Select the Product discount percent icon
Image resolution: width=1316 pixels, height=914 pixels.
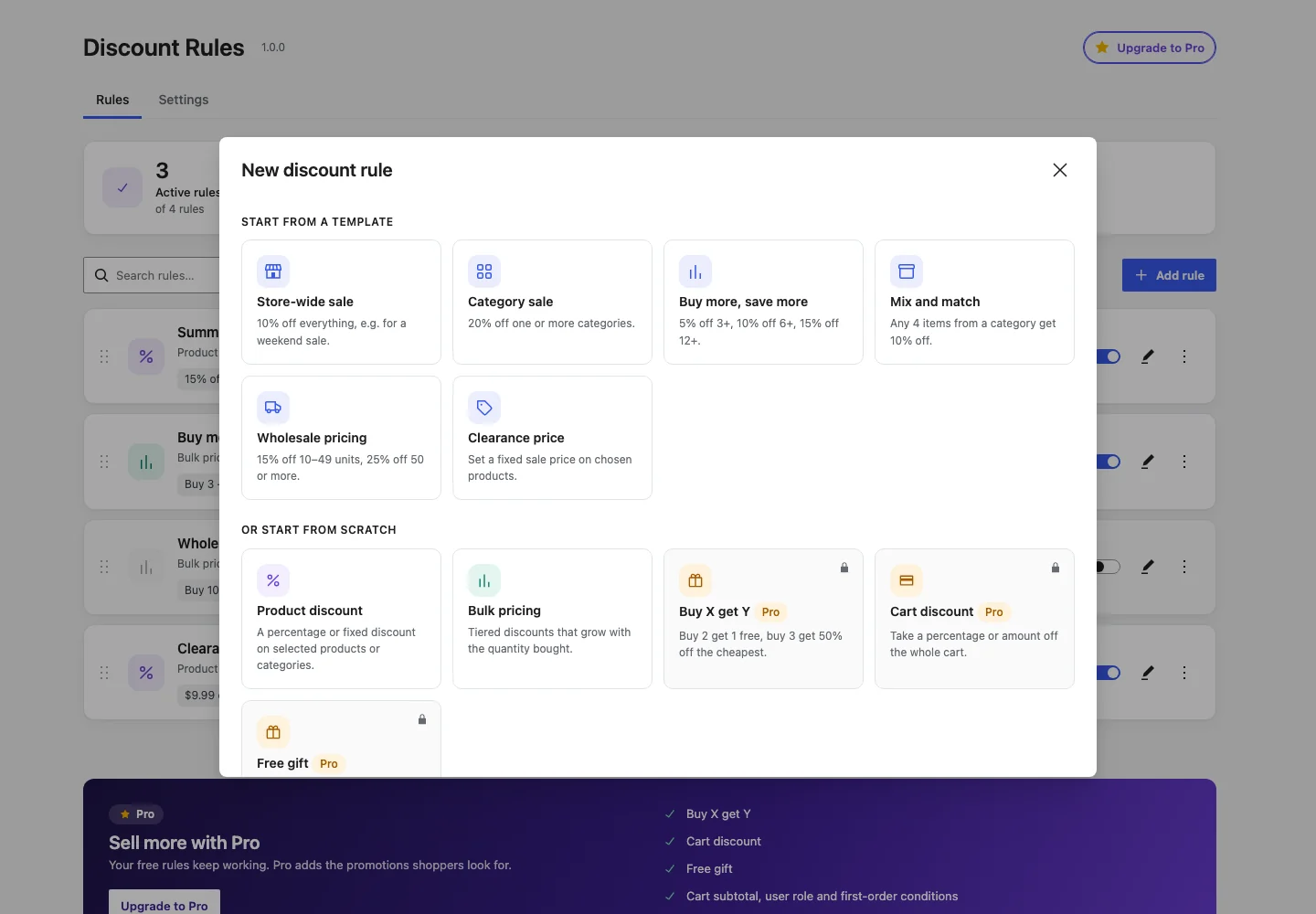(x=273, y=580)
